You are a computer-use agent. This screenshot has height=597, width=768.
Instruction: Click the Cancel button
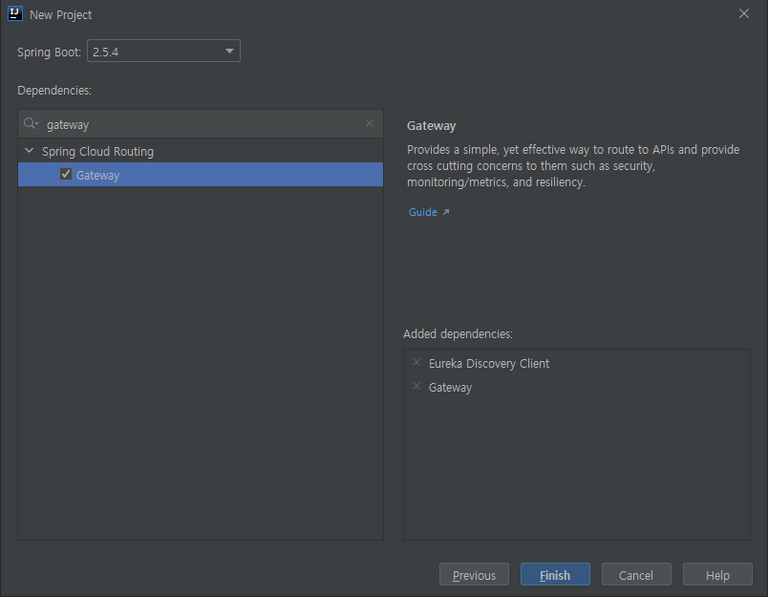pyautogui.click(x=636, y=574)
